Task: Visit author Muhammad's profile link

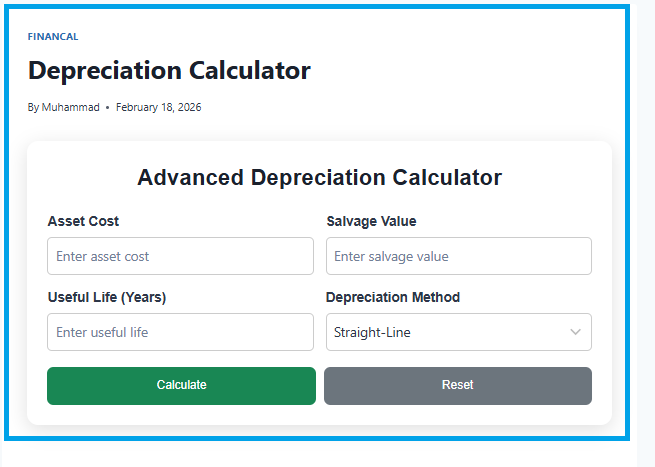Action: [71, 107]
